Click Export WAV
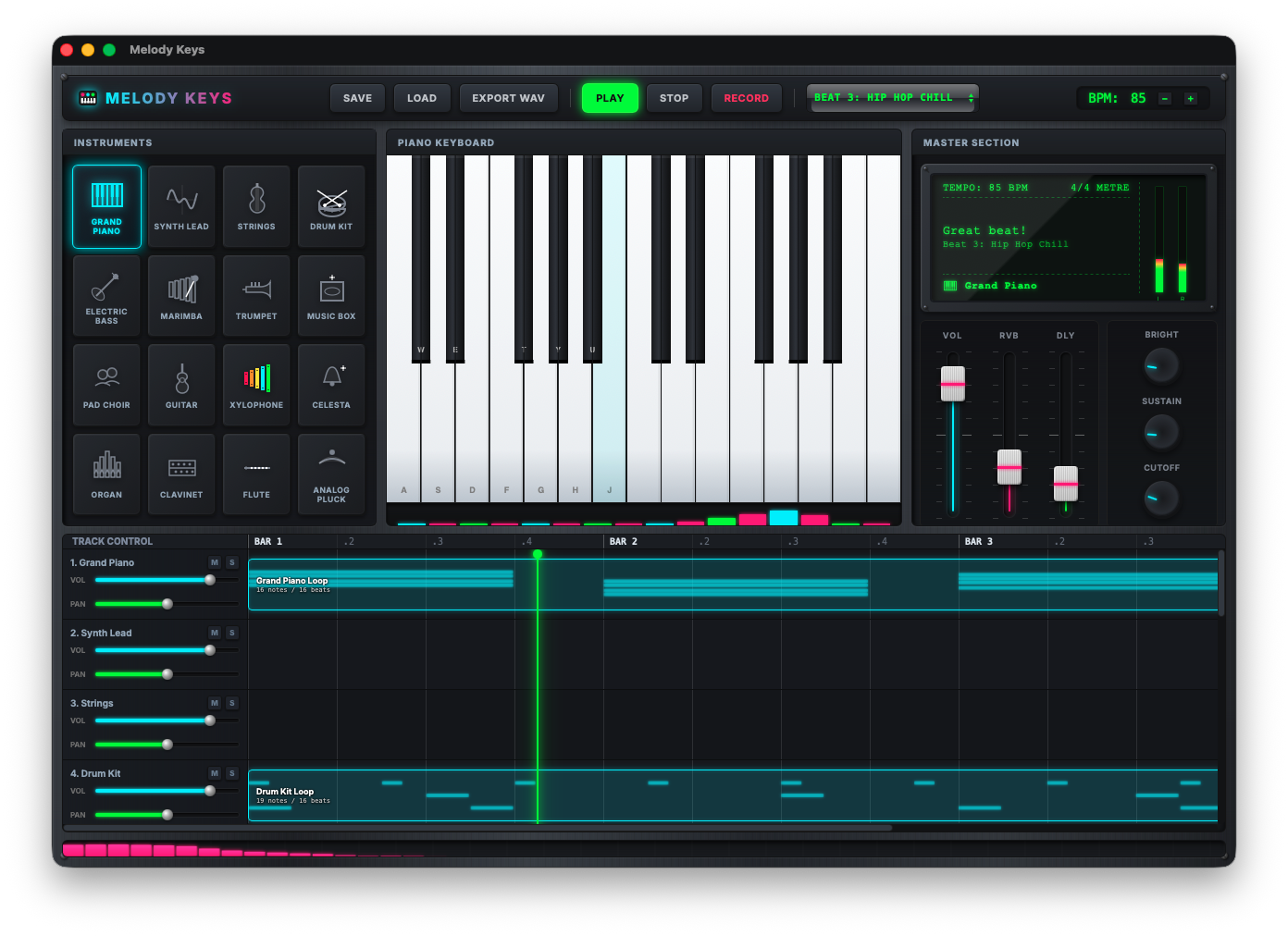Image resolution: width=1288 pixels, height=936 pixels. pyautogui.click(x=509, y=98)
